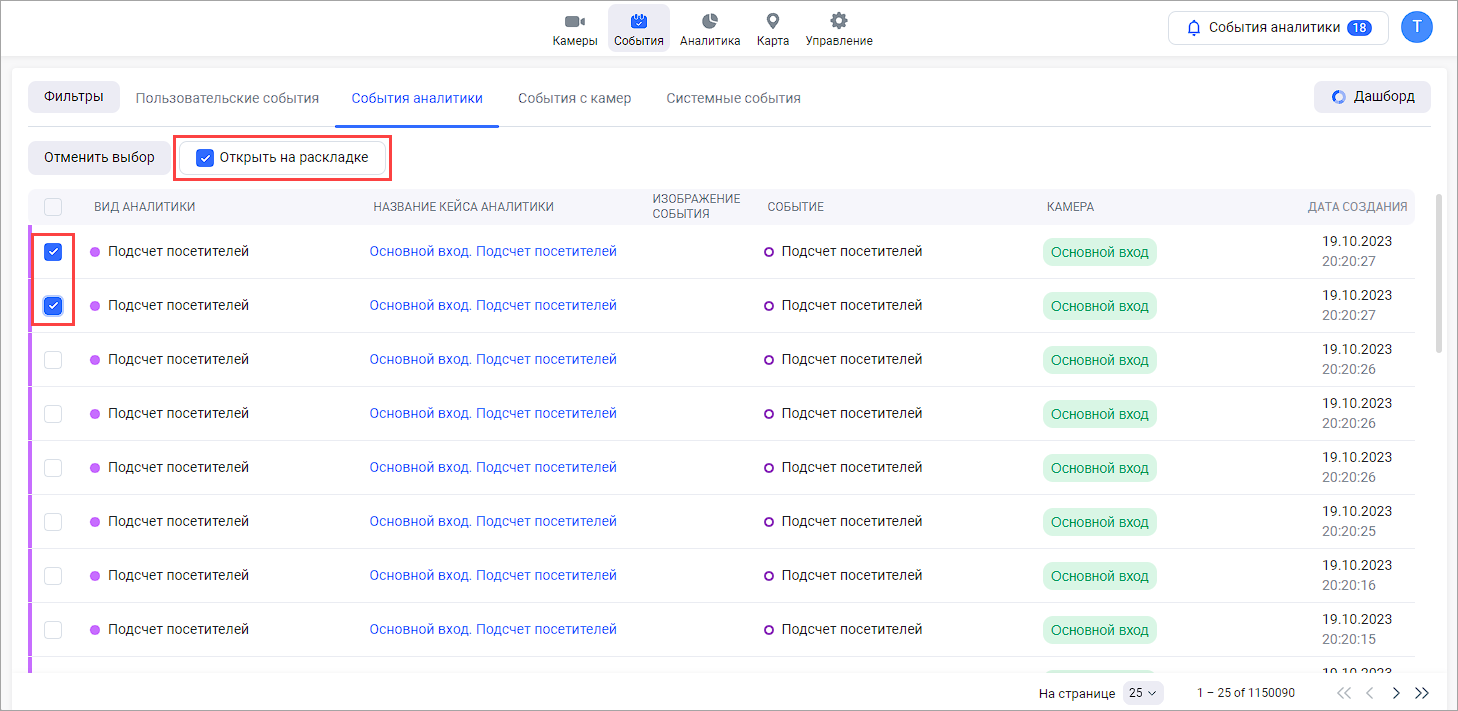Click the user avatar icon T

pos(1416,28)
